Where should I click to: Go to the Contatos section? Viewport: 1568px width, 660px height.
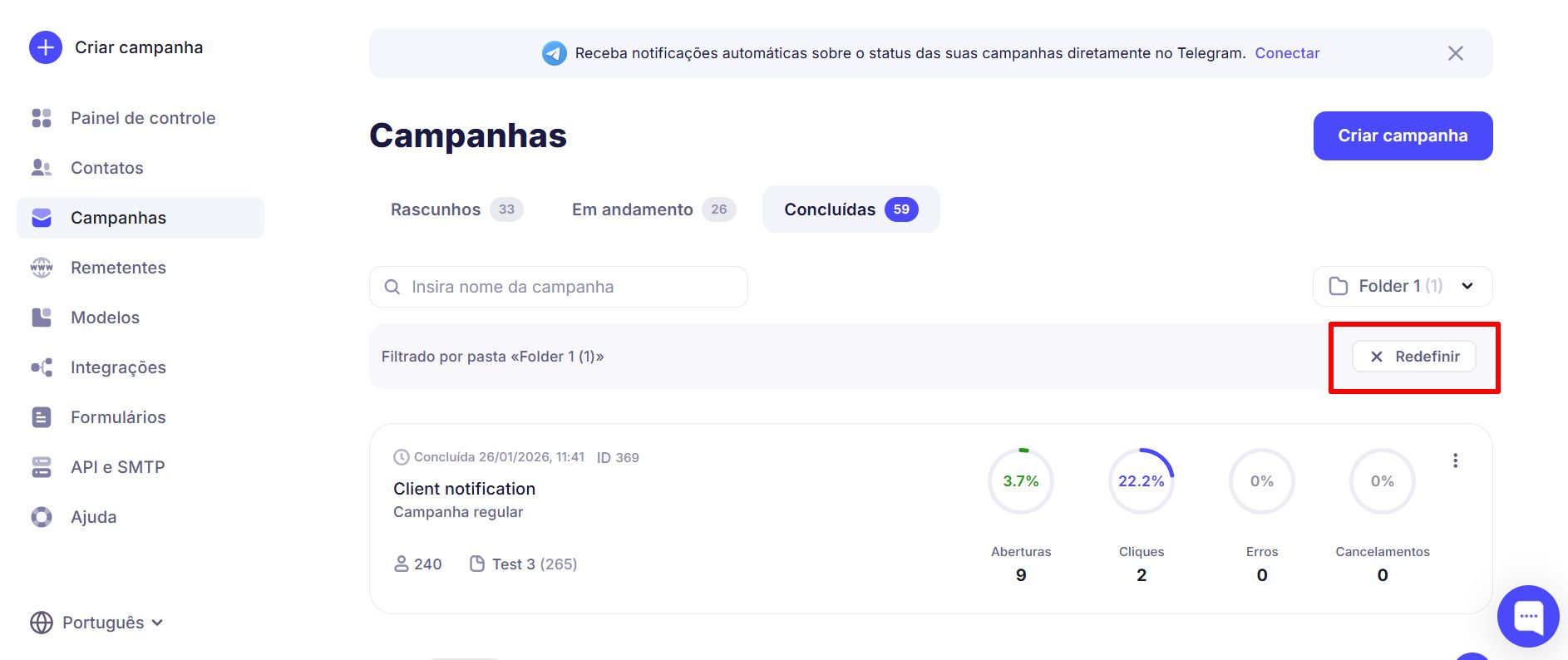pyautogui.click(x=106, y=168)
